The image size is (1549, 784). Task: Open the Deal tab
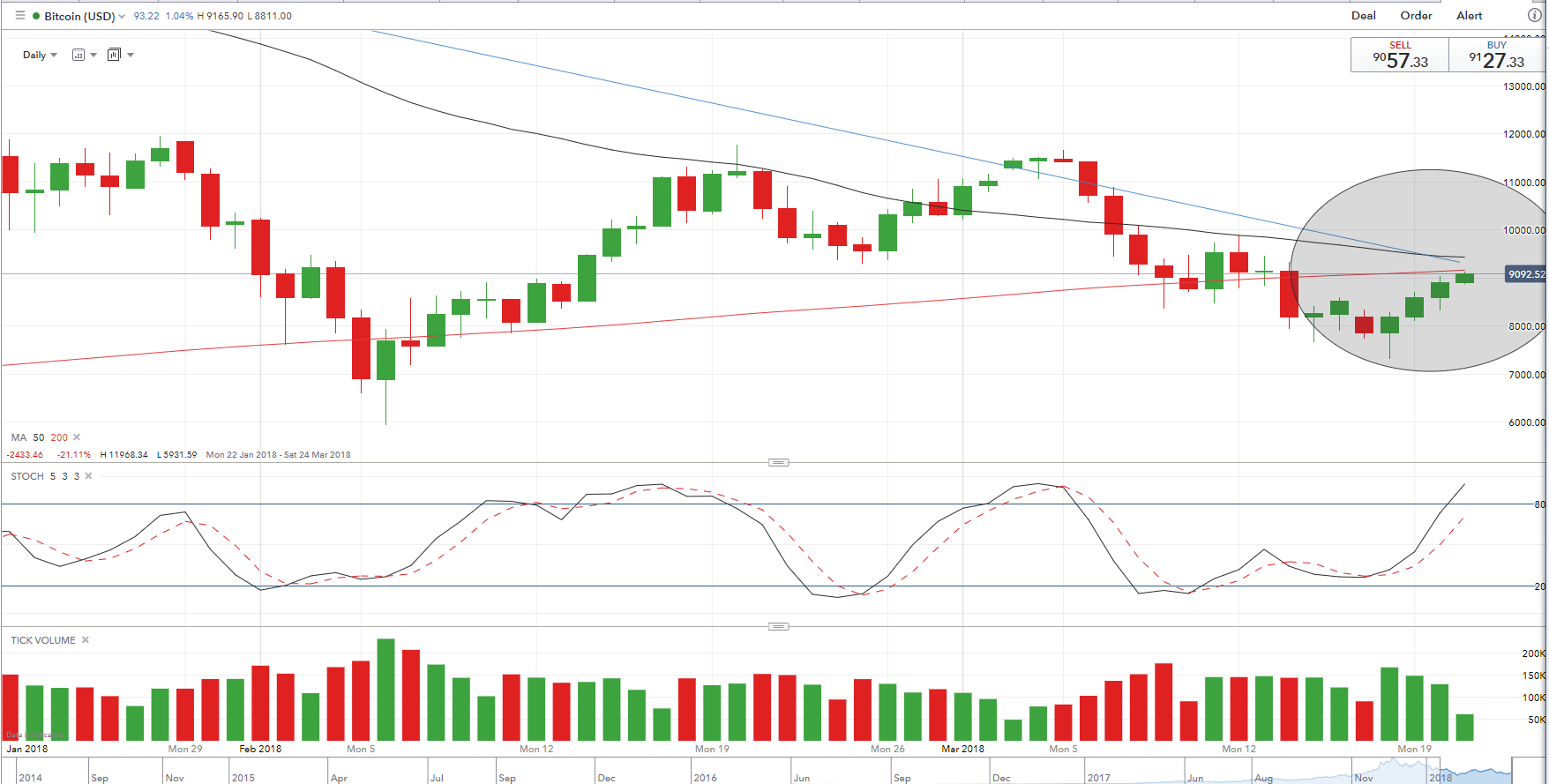pos(1363,15)
